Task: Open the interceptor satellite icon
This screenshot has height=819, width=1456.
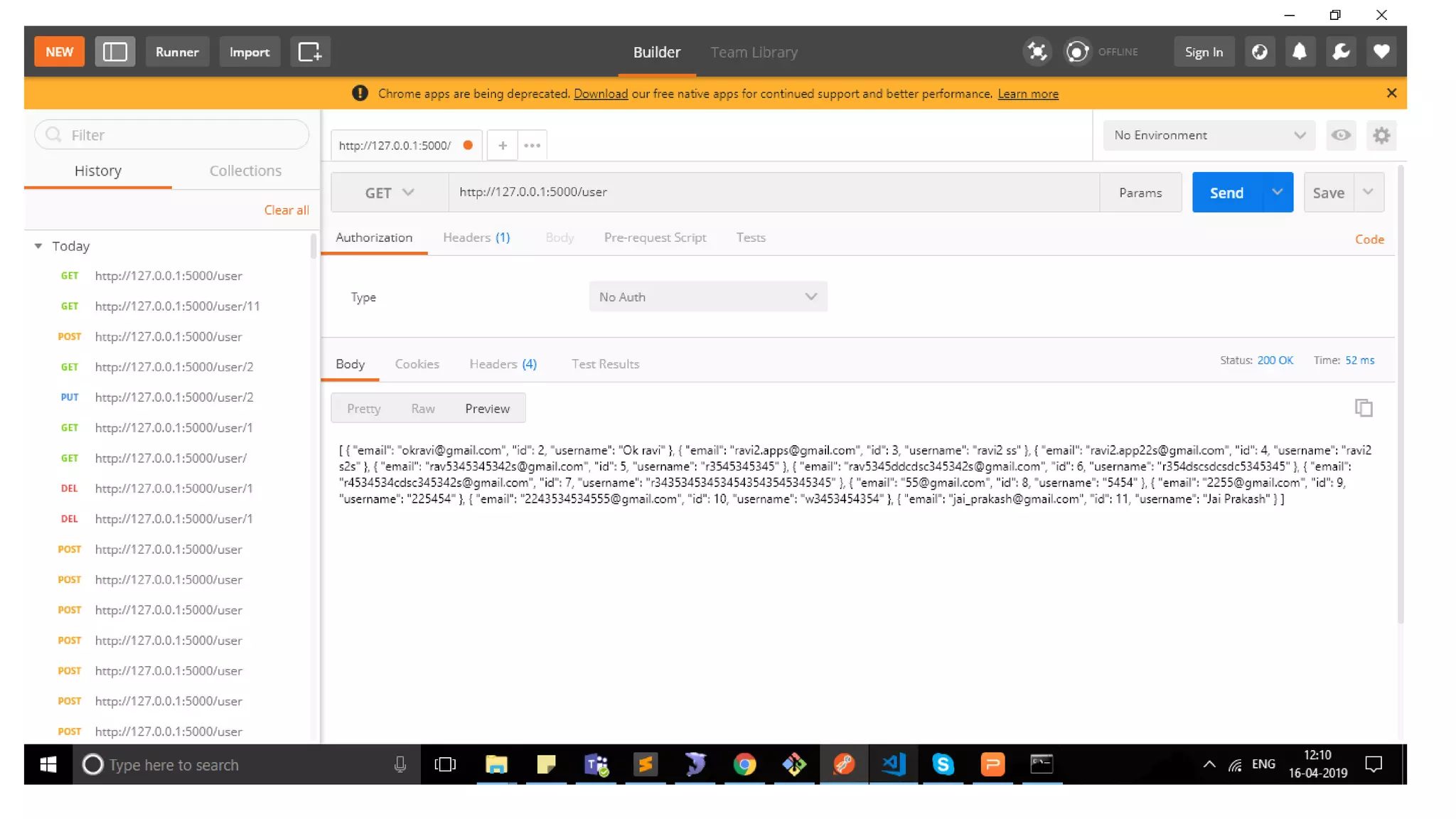Action: 1037,52
